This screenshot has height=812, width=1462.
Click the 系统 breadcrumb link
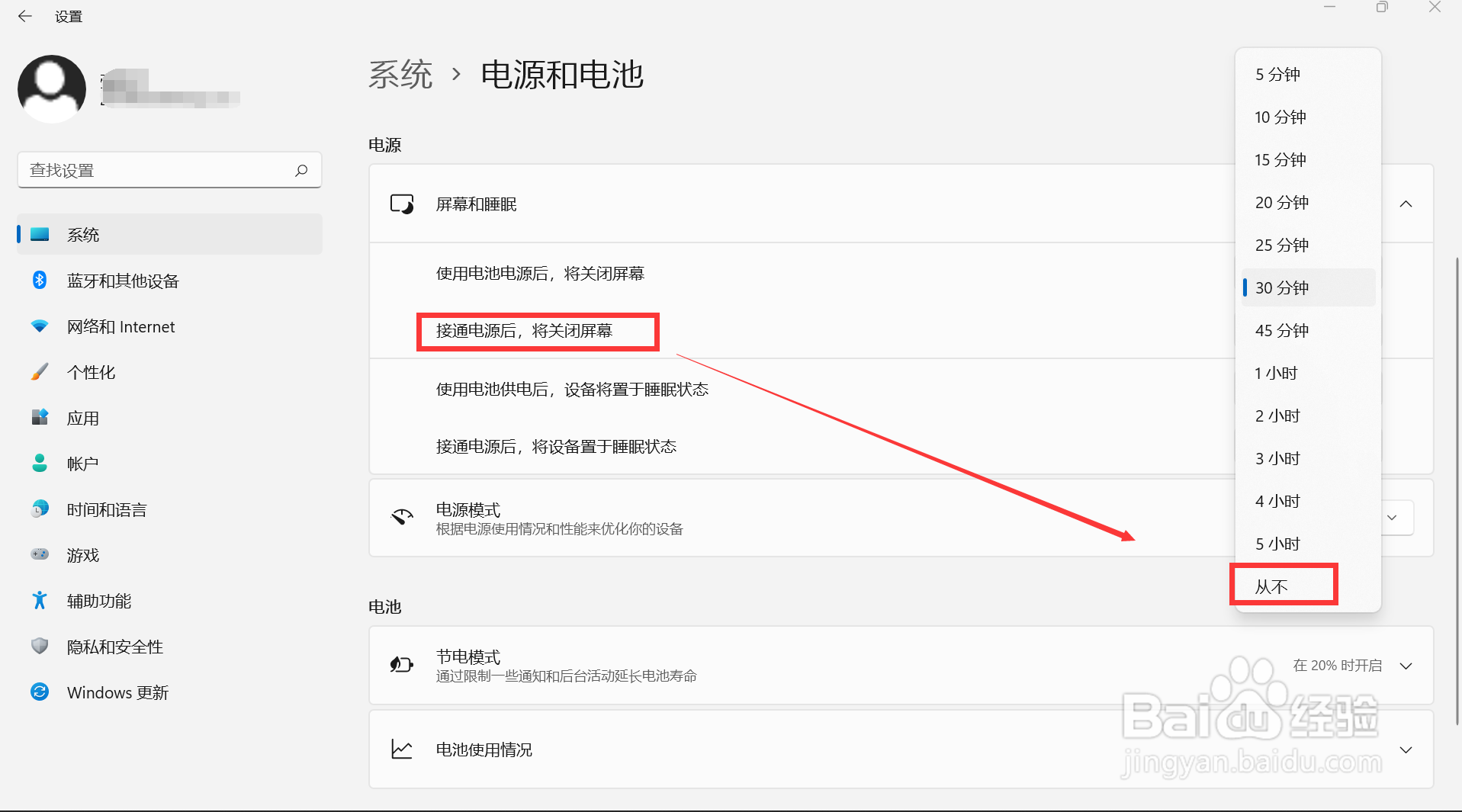[x=400, y=74]
